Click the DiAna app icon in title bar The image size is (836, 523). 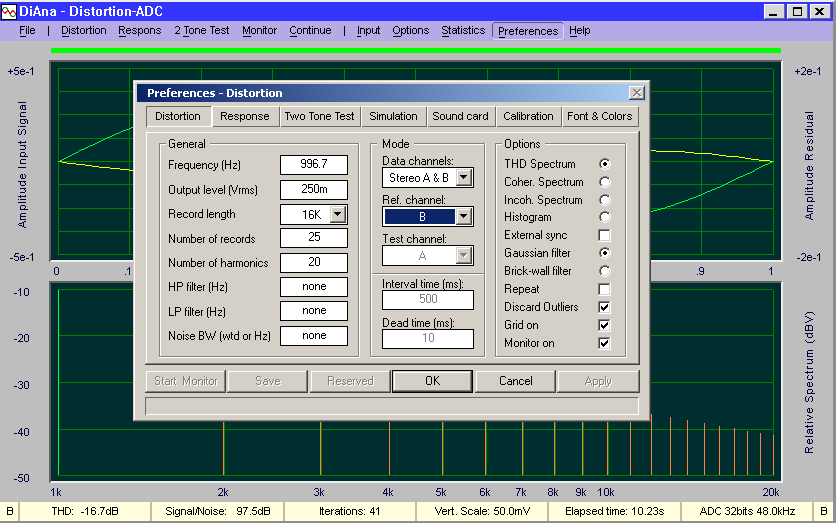[9, 11]
